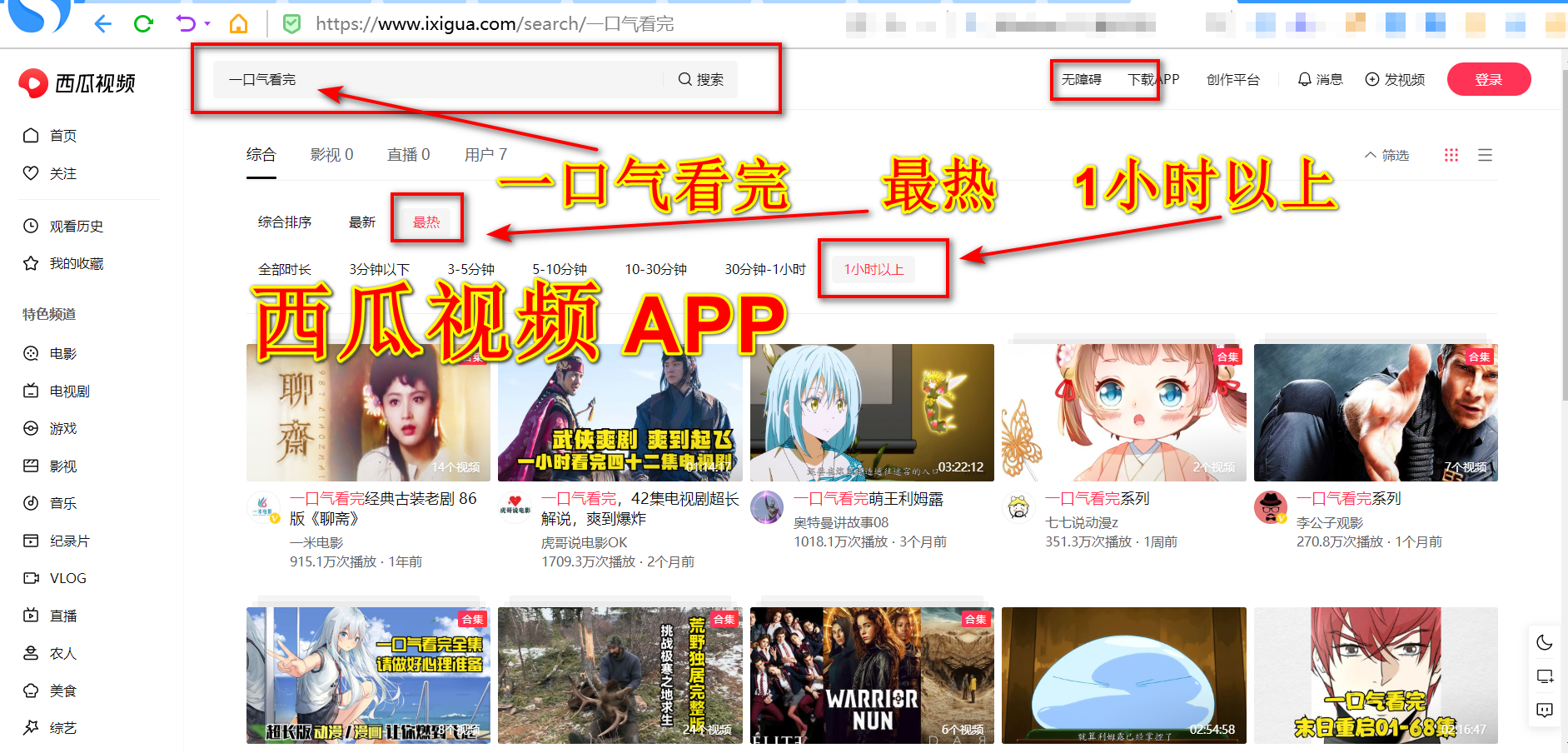Select the 电视剧 channel icon
This screenshot has height=753, width=1568.
[x=31, y=391]
